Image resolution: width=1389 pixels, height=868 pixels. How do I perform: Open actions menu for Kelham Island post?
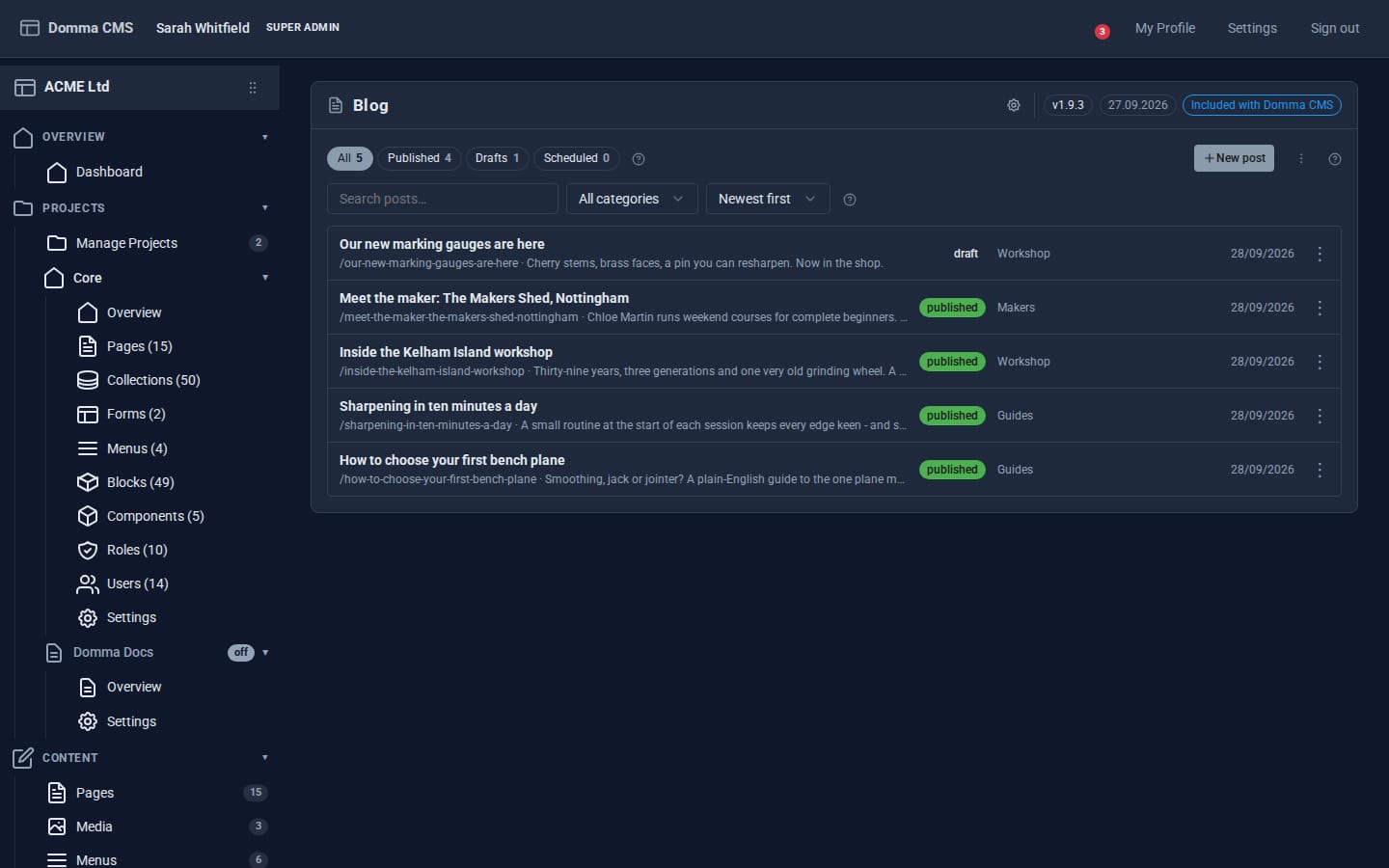coord(1320,362)
